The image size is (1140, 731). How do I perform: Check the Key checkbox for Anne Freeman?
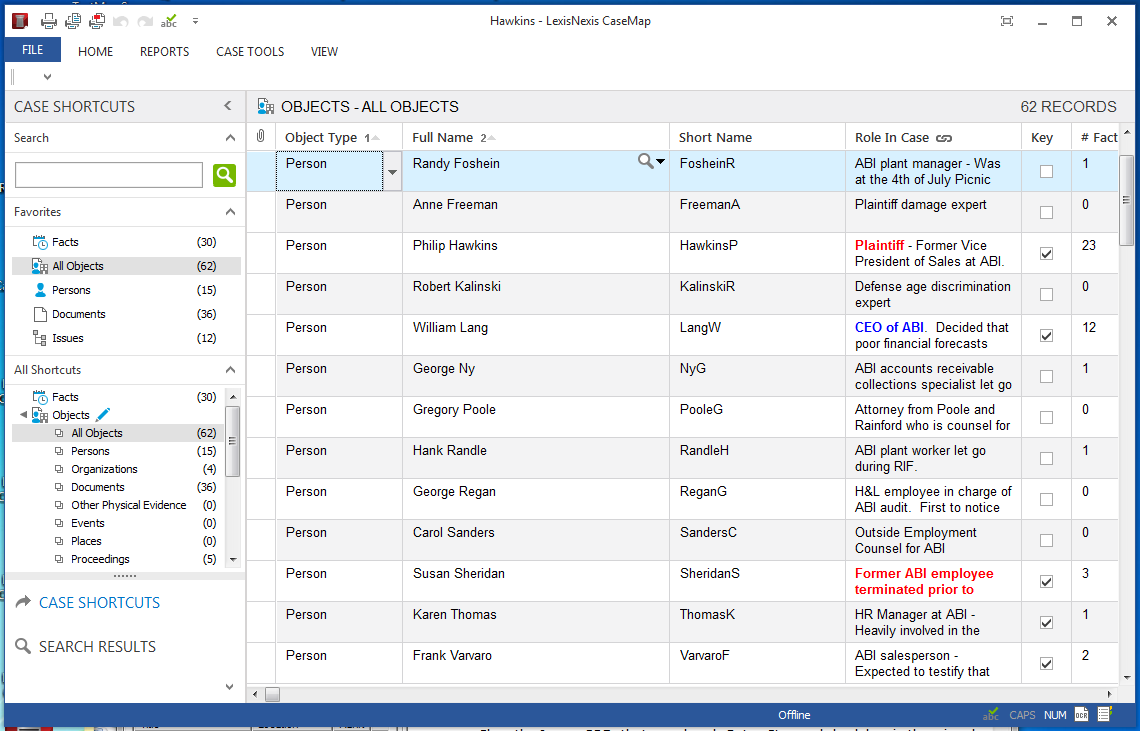[x=1046, y=213]
